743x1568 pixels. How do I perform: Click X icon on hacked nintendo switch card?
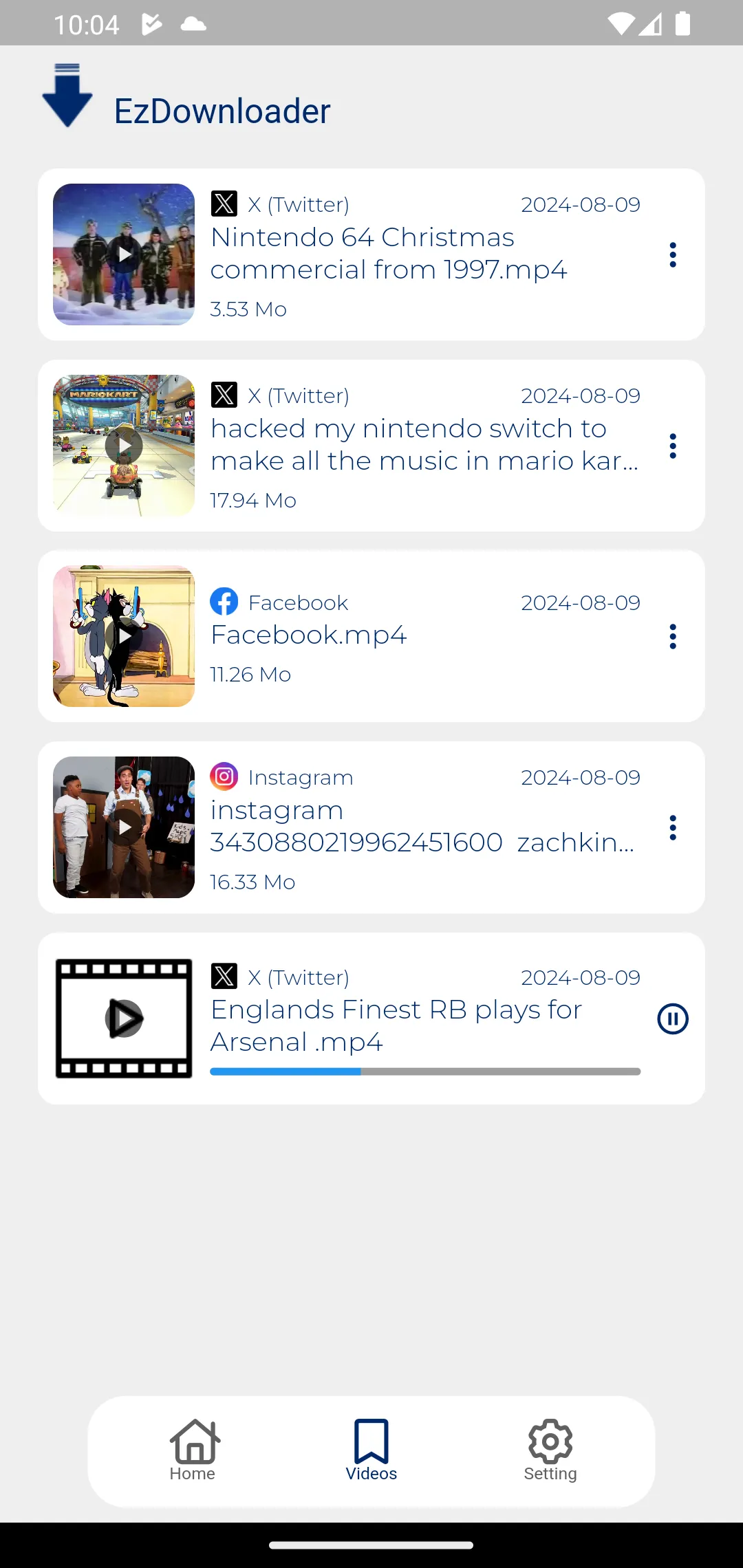(x=224, y=395)
